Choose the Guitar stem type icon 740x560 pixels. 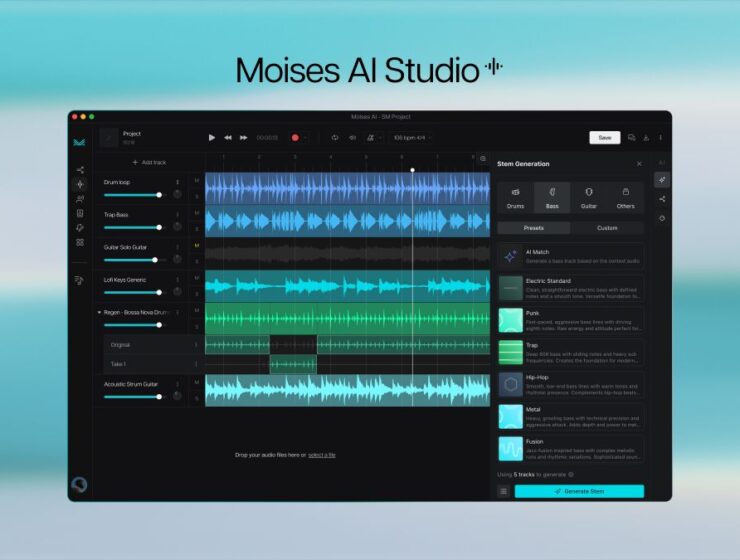[589, 196]
